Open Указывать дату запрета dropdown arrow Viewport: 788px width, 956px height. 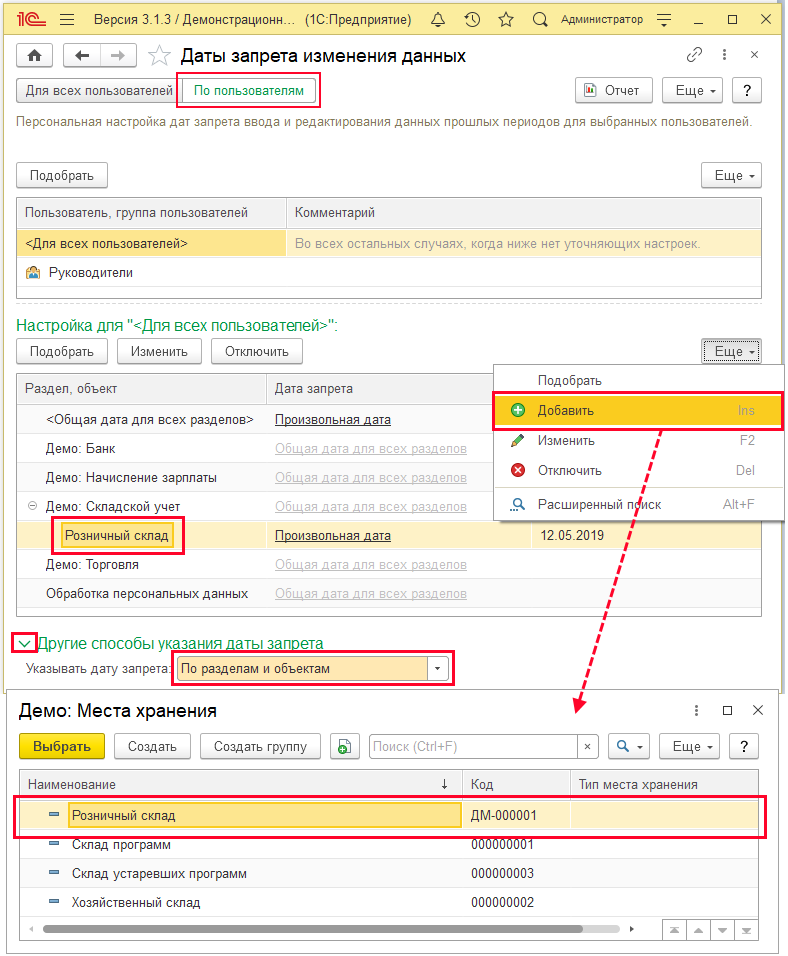click(x=437, y=669)
